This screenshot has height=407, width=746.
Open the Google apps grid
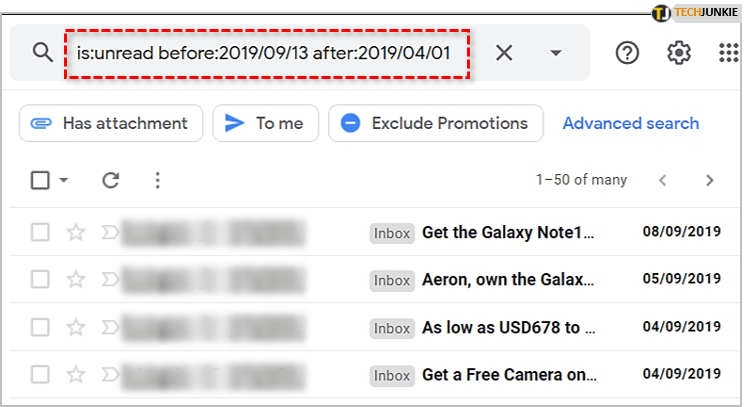(729, 52)
